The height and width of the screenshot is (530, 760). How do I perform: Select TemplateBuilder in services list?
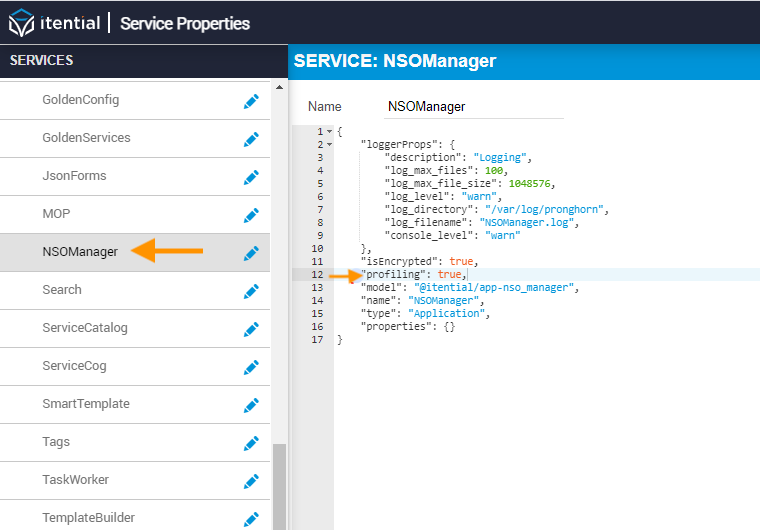click(135, 515)
